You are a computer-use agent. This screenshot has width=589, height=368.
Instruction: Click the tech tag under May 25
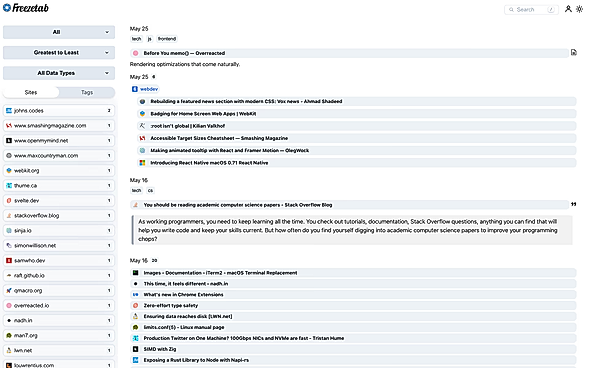pyautogui.click(x=136, y=39)
